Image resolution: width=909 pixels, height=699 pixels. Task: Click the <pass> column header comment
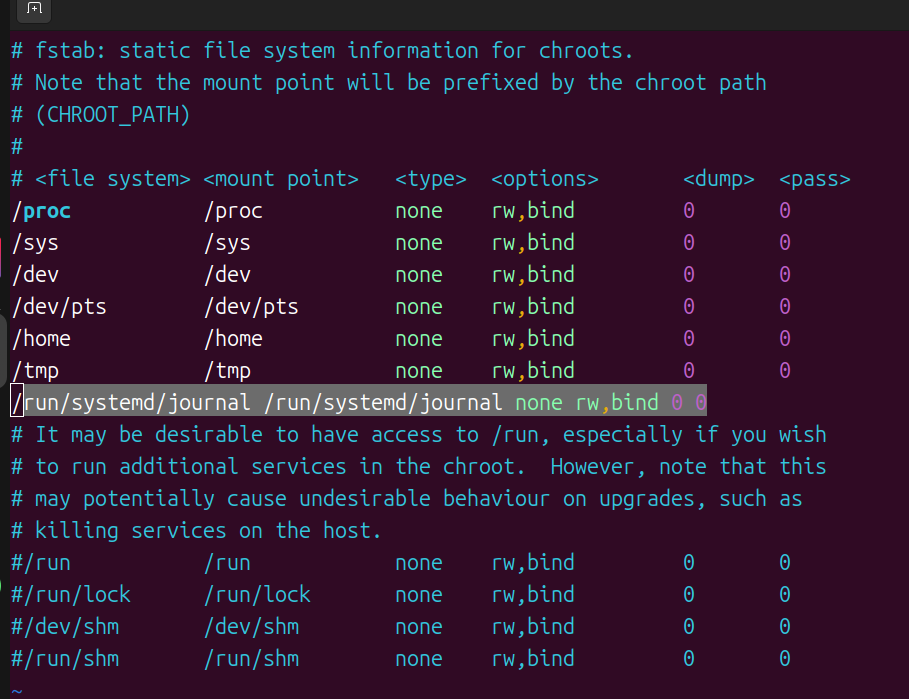(814, 179)
